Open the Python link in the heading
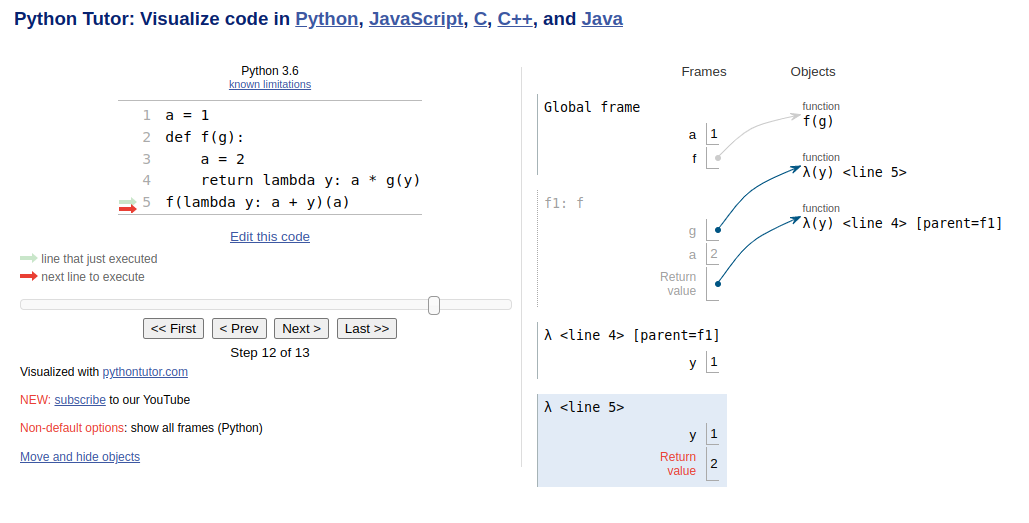Viewport: 1029px width, 523px height. 326,19
